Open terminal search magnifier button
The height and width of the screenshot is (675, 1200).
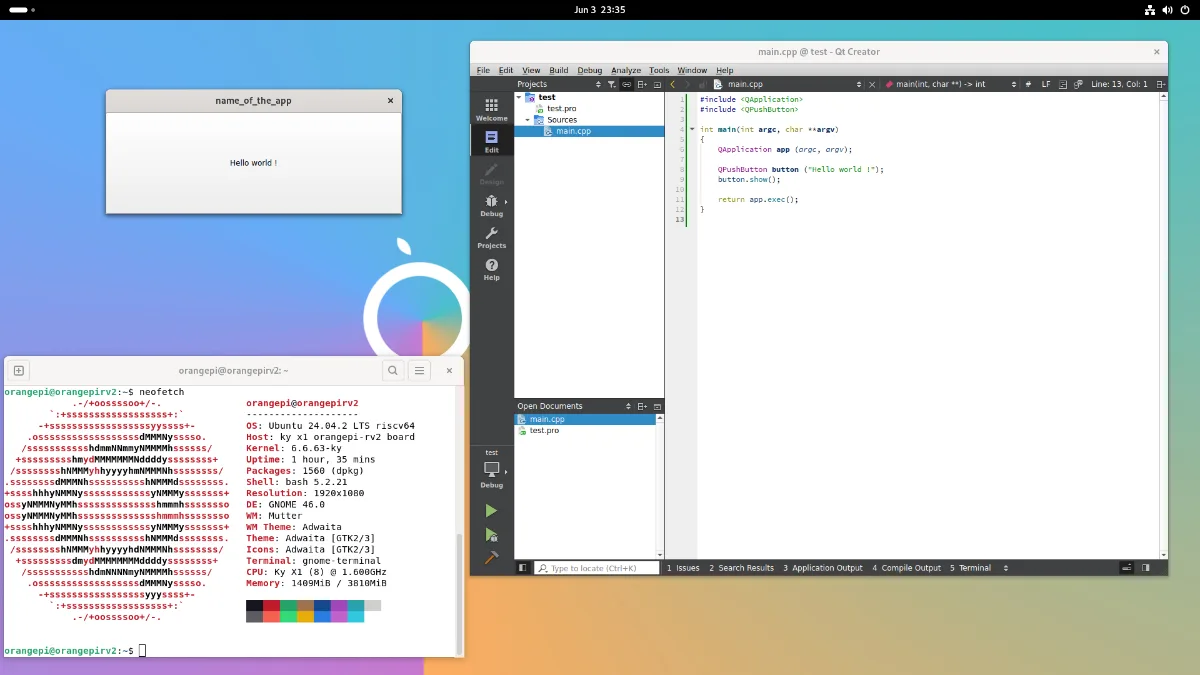tap(393, 370)
